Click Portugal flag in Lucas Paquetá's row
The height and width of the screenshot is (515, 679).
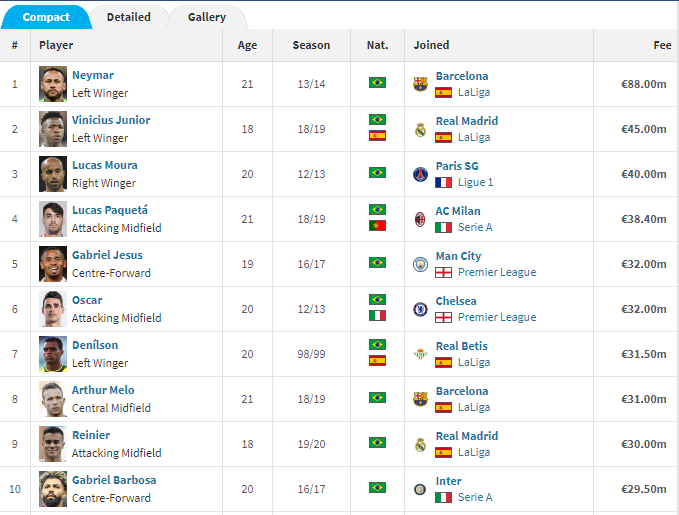pos(377,226)
